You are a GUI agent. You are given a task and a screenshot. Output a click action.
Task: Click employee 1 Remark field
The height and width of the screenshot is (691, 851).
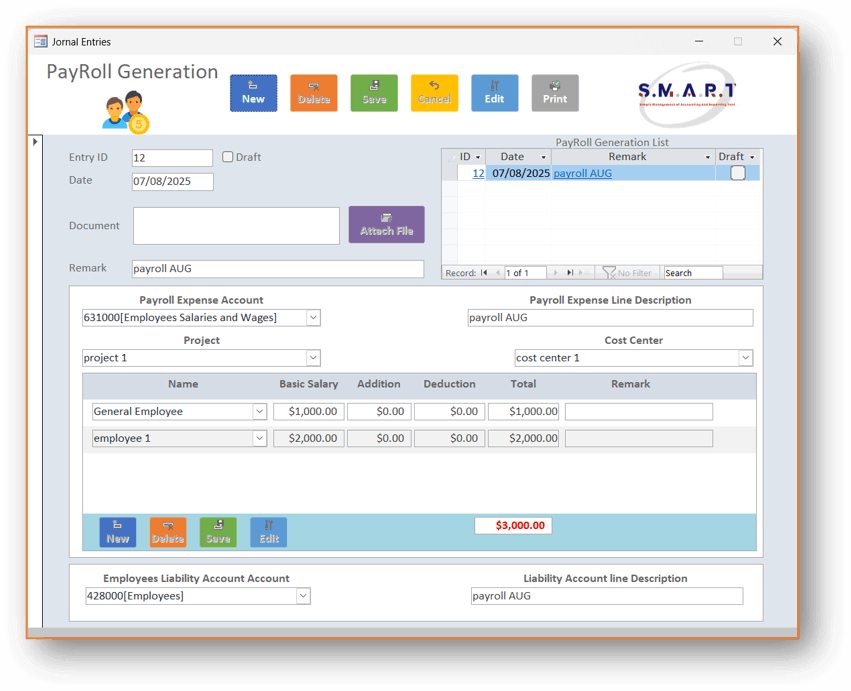tap(639, 438)
